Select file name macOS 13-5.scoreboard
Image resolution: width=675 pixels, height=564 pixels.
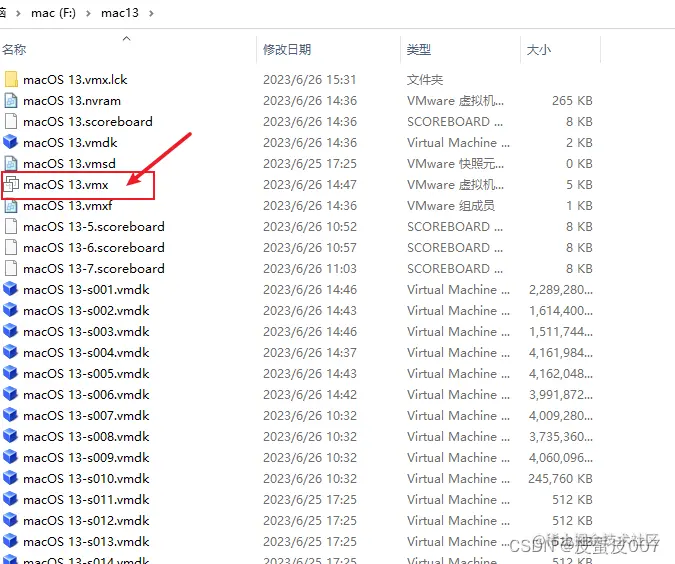94,226
